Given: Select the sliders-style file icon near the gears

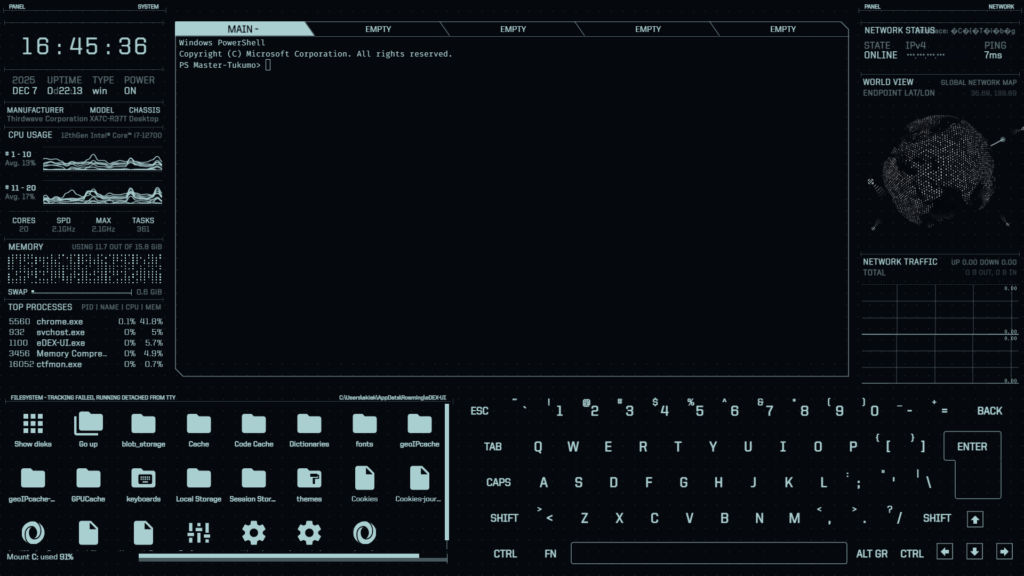Looking at the screenshot, I should click(198, 533).
